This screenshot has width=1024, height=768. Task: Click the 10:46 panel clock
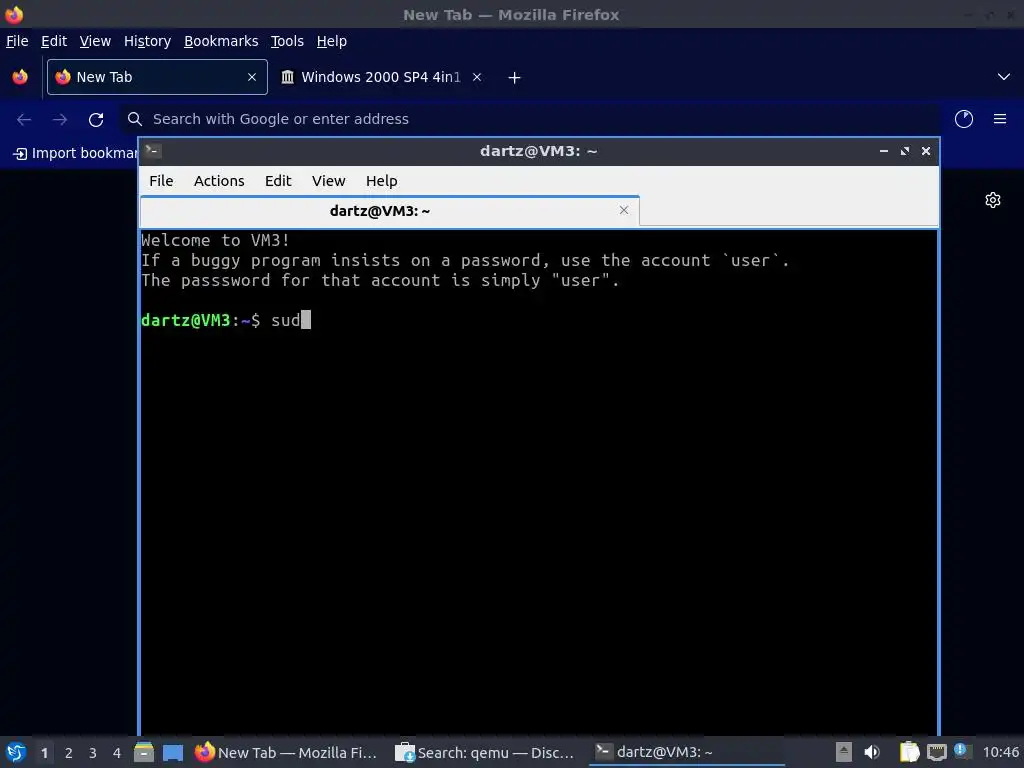coord(1000,753)
